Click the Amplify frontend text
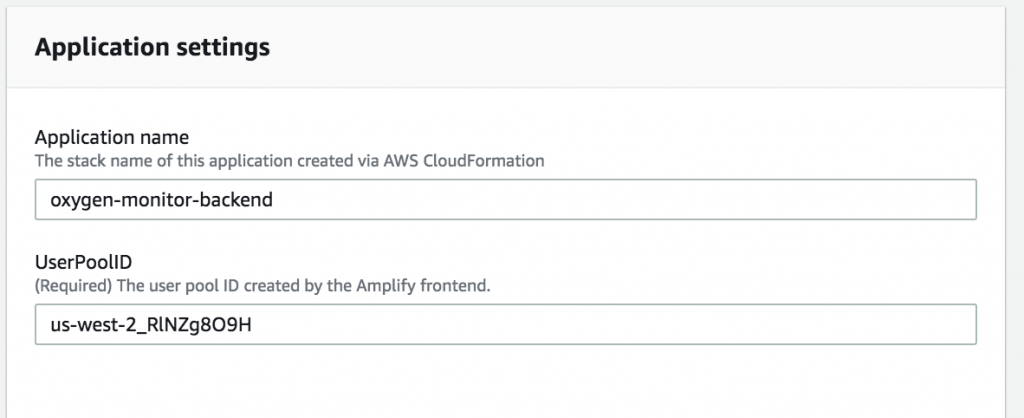 (432, 285)
